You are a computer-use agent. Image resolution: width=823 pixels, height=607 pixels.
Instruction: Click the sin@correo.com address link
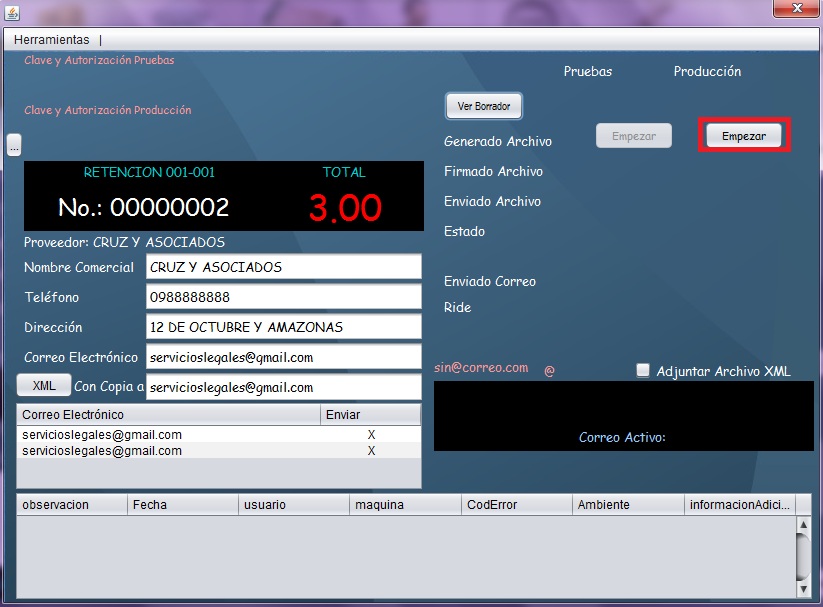[x=481, y=368]
